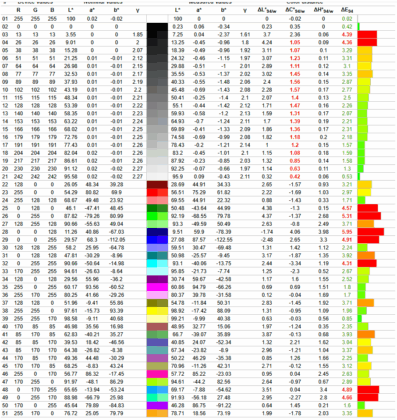Click the small green error bar for row 02
The height and width of the screenshot is (420, 397).
[359, 27]
